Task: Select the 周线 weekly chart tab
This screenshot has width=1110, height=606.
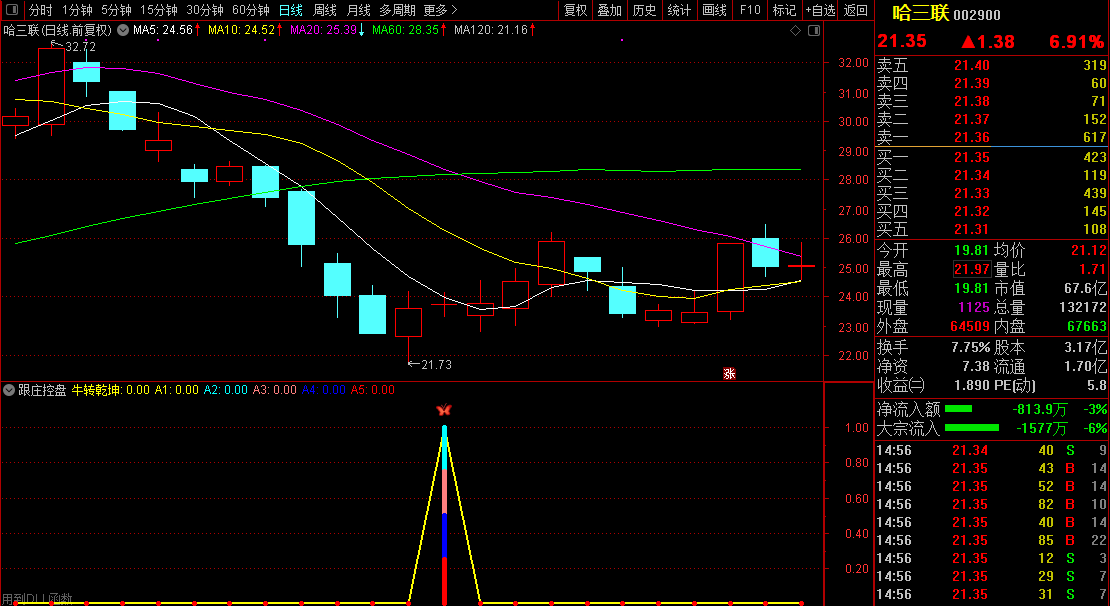Action: point(325,10)
